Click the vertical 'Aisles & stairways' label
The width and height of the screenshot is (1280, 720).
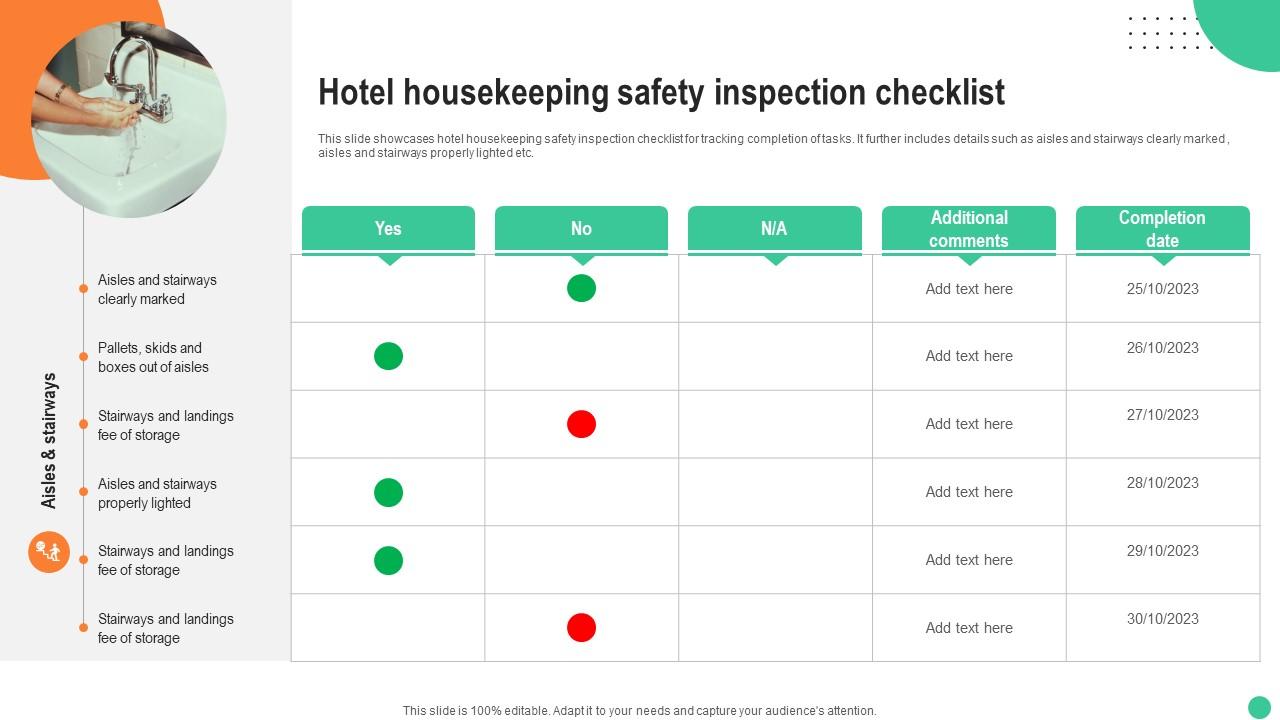pos(49,440)
